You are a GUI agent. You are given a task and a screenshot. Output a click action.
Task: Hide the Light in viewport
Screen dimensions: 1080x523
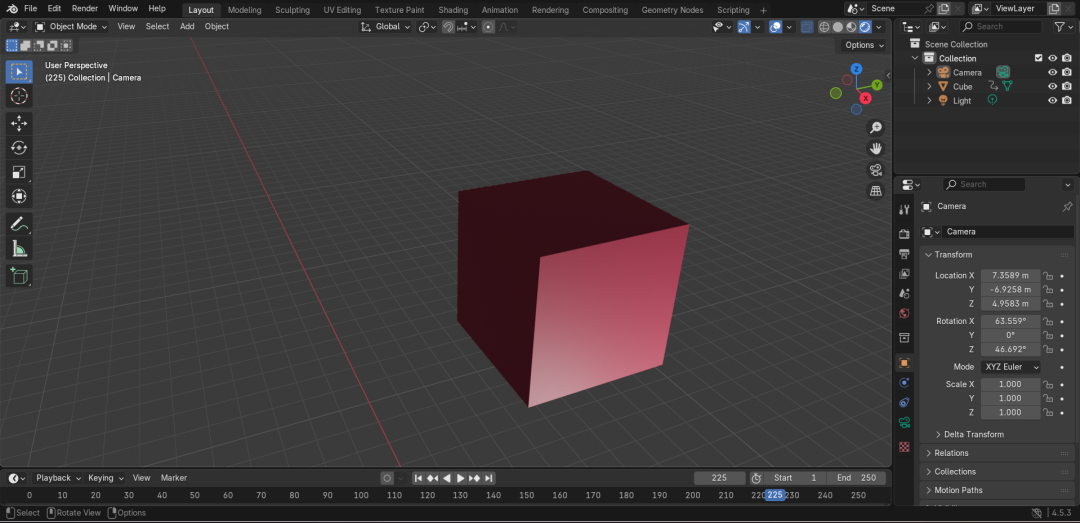1052,101
